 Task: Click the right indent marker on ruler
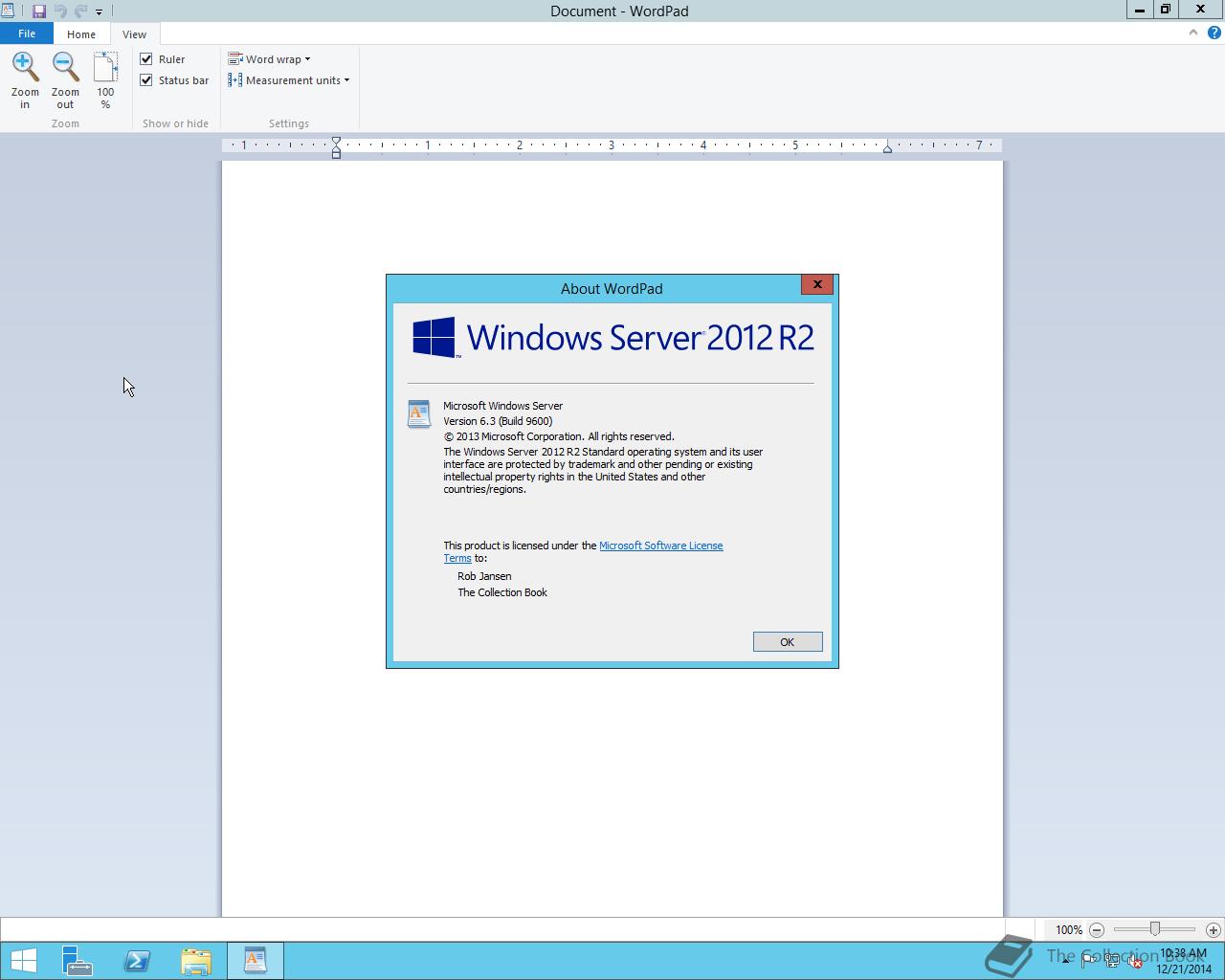point(887,148)
